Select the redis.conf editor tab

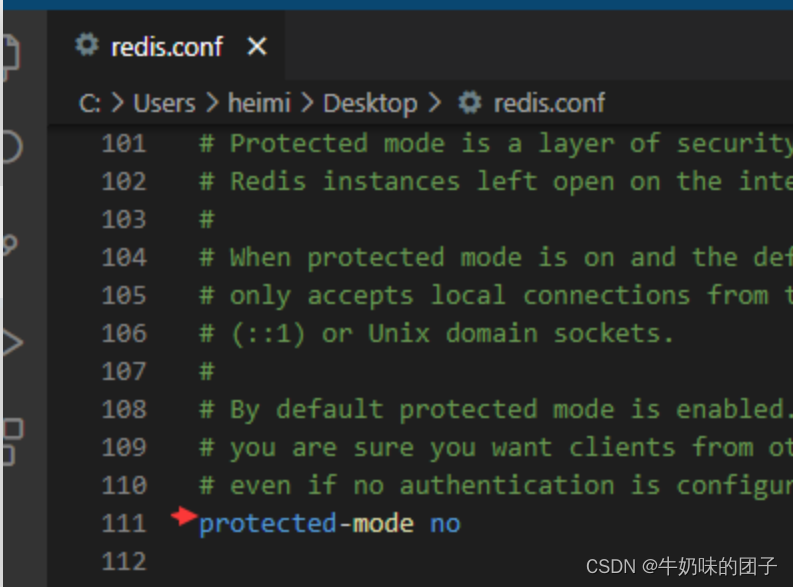[x=166, y=46]
